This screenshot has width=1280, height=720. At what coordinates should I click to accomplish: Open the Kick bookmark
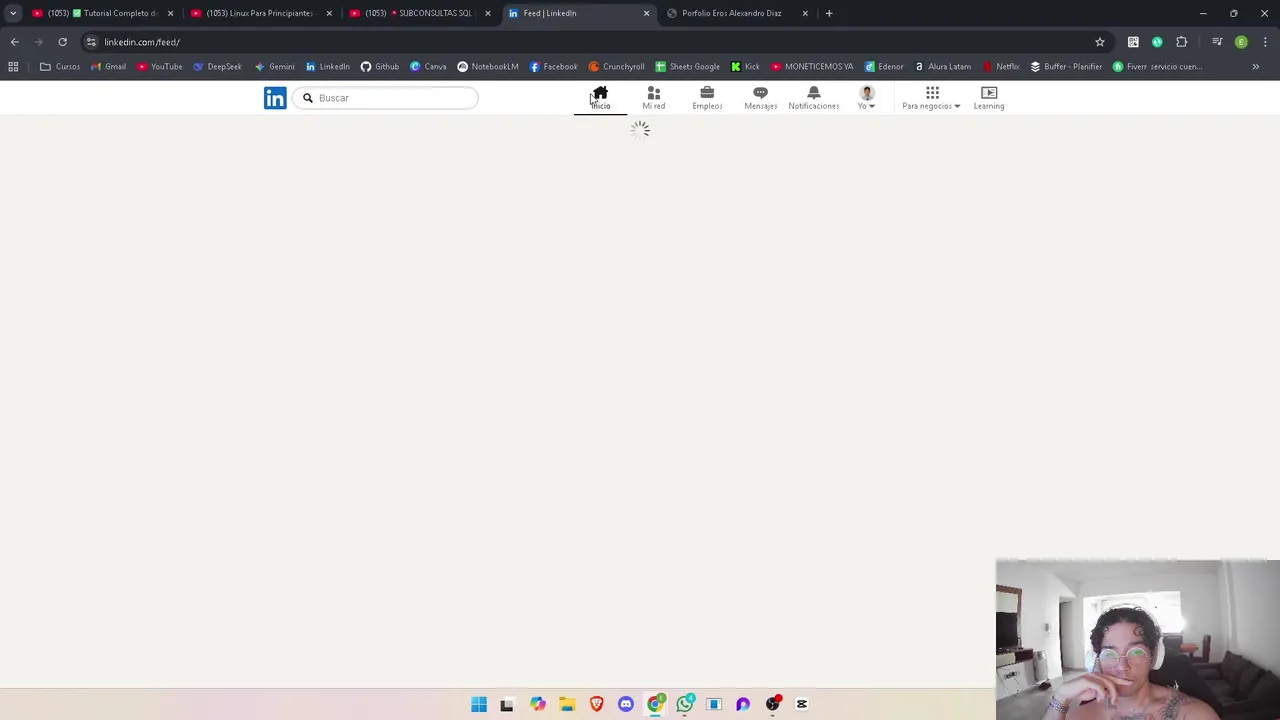point(745,67)
